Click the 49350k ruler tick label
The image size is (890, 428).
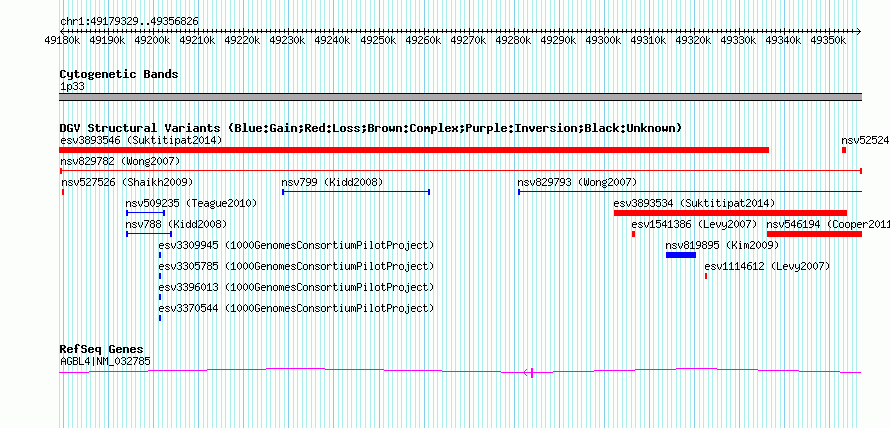828,40
